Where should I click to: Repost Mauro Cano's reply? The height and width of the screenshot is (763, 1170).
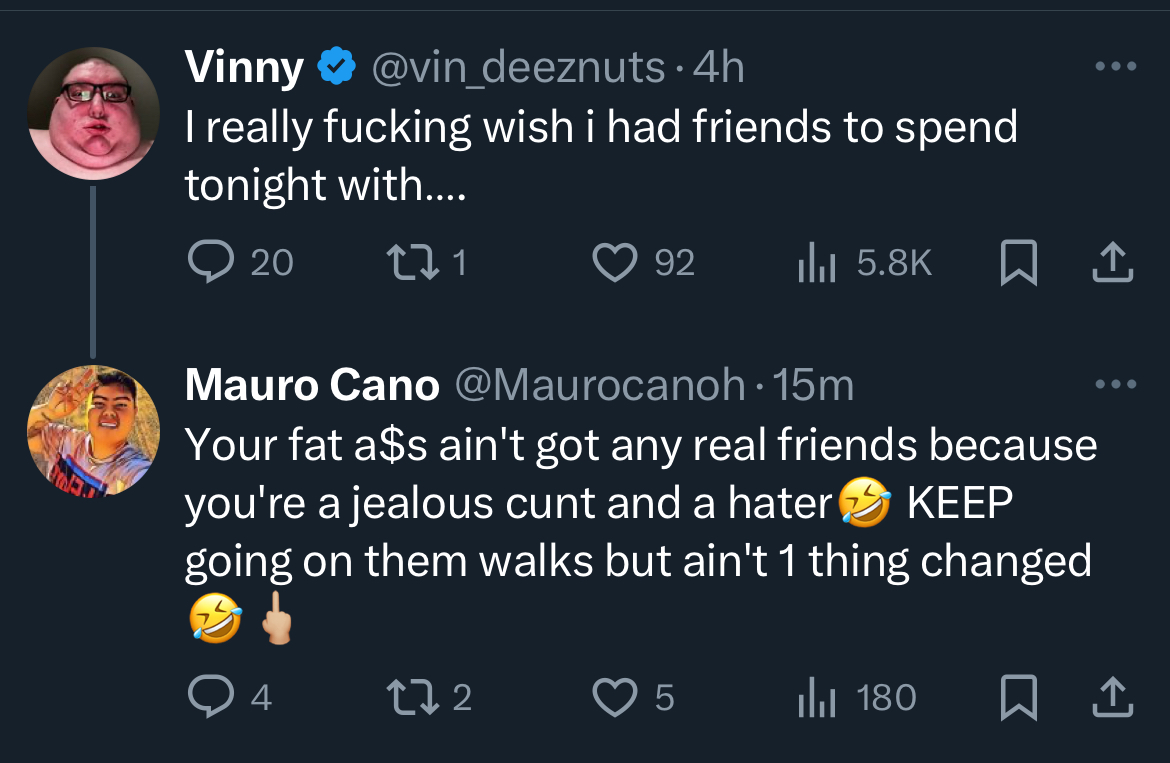[x=413, y=697]
